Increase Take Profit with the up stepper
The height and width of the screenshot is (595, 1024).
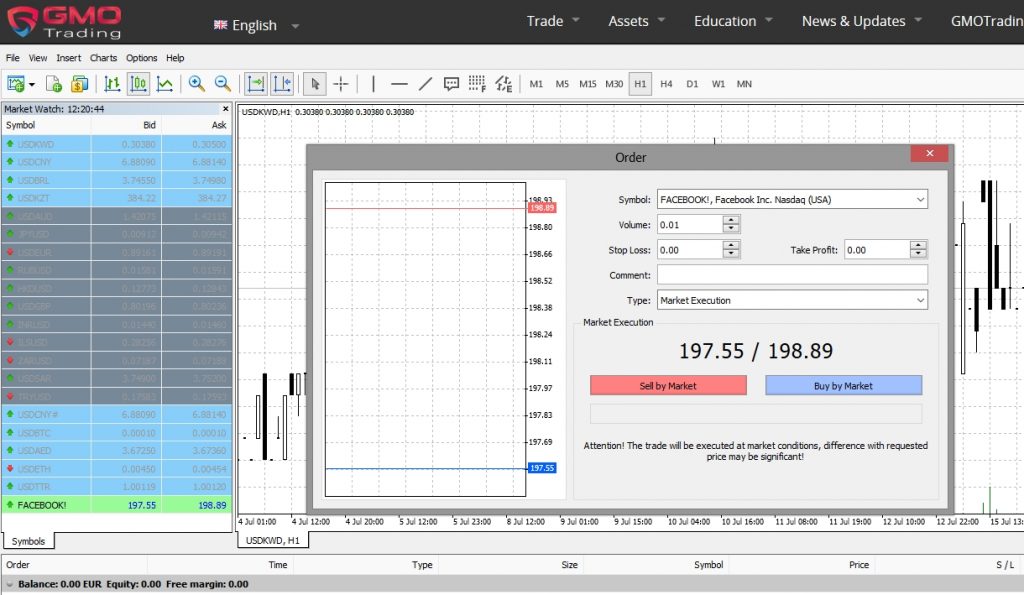click(x=918, y=245)
